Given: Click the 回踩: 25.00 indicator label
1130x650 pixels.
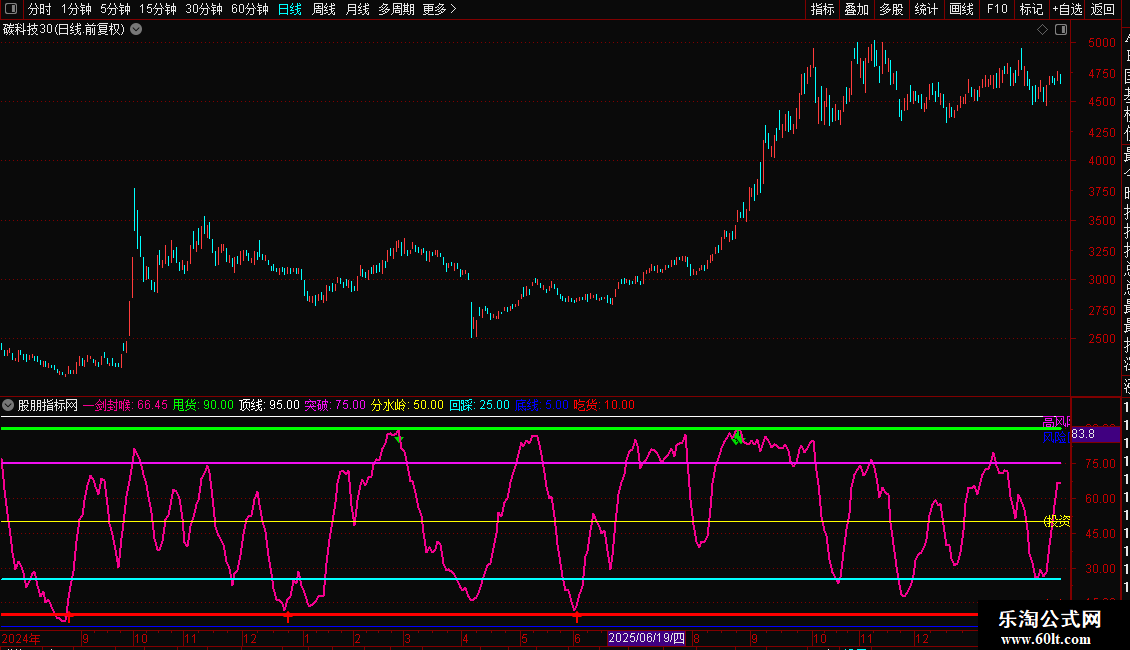Looking at the screenshot, I should [479, 405].
